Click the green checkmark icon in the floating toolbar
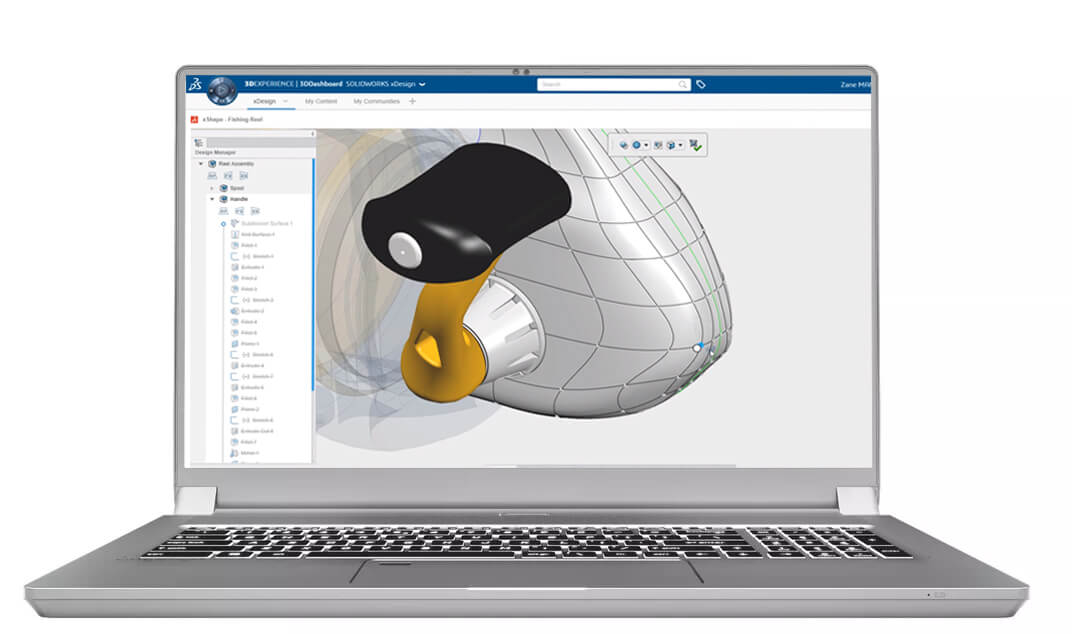The width and height of the screenshot is (1072, 634). 695,145
